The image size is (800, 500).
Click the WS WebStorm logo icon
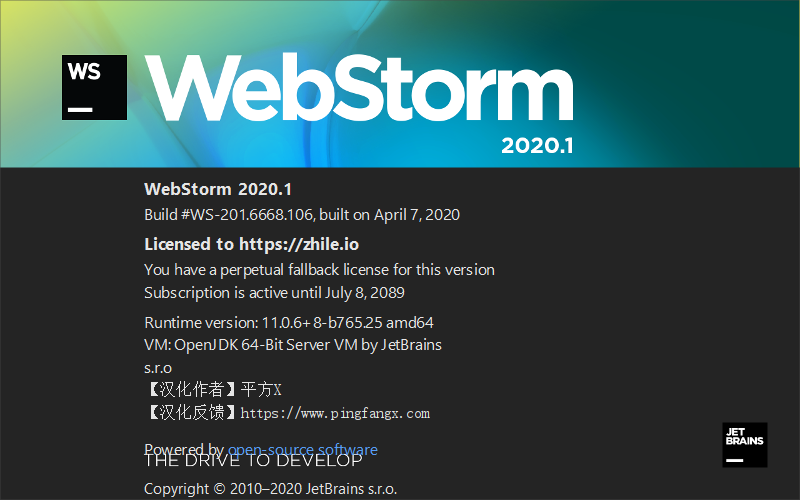tap(94, 87)
